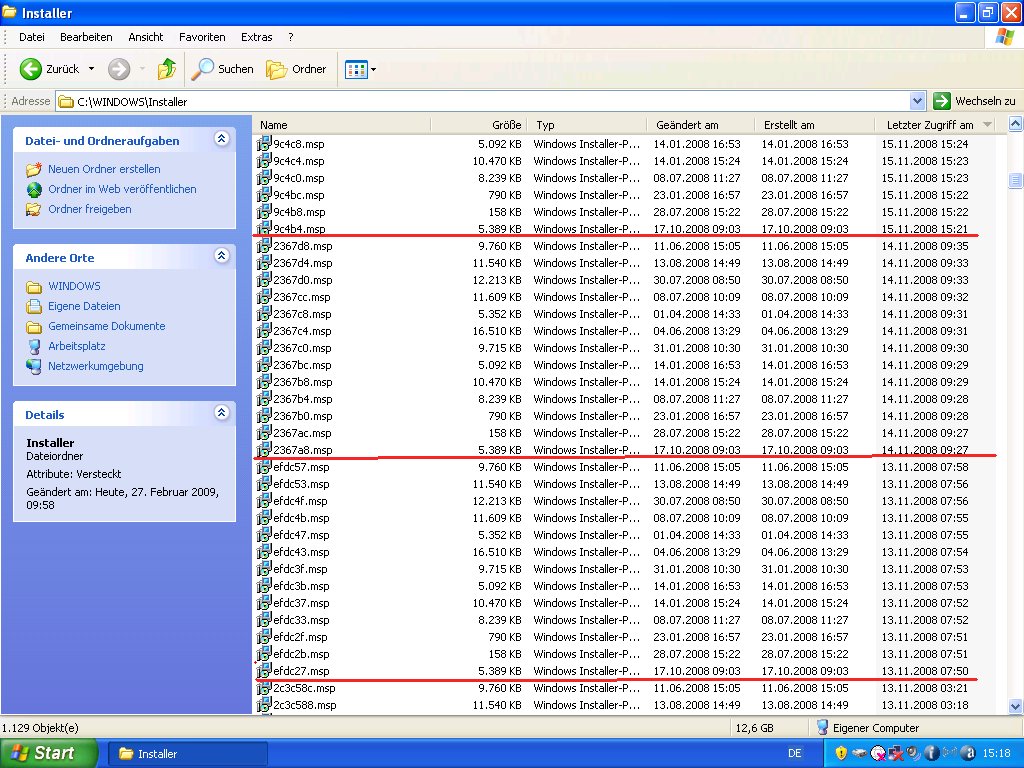Click the security shield tray icon
The height and width of the screenshot is (768, 1024).
(841, 753)
